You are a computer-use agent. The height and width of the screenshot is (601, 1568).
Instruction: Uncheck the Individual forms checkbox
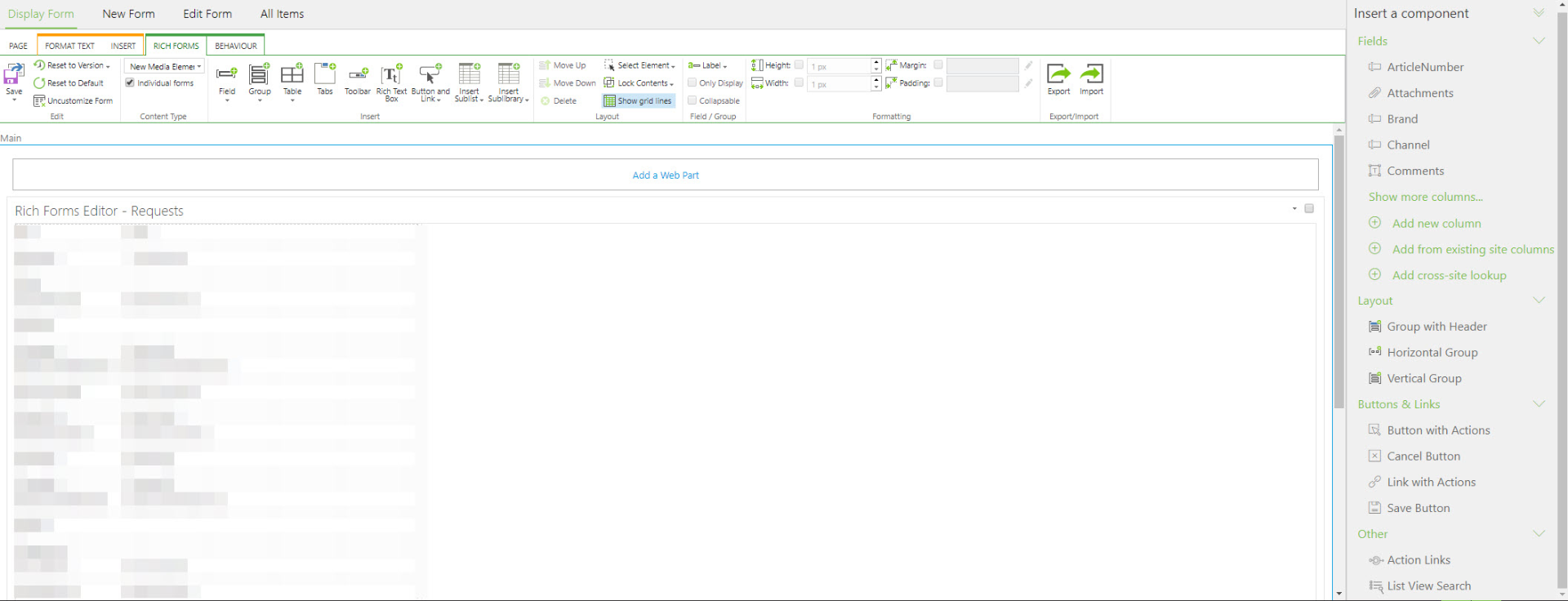[130, 82]
